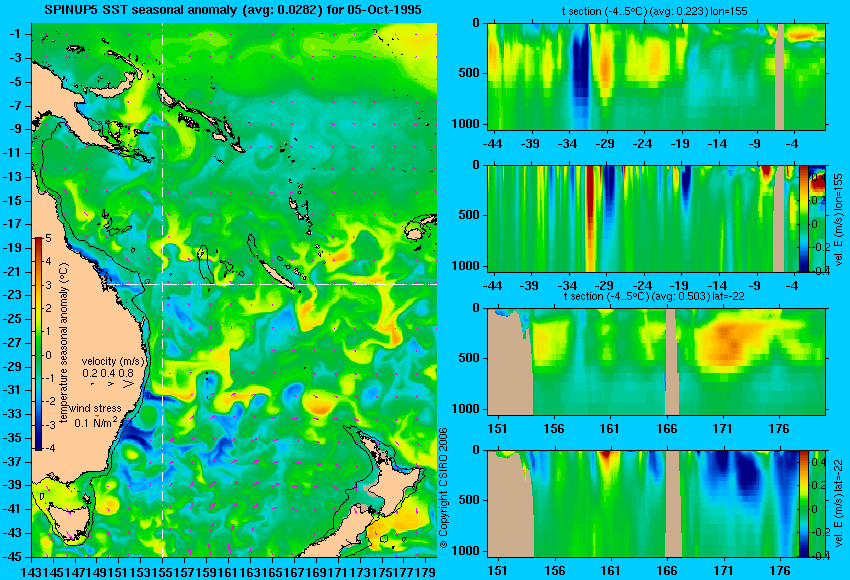Screen dimensions: 850x580
Task: Click the velocity color bar beside lon=155 section
Action: [803, 219]
